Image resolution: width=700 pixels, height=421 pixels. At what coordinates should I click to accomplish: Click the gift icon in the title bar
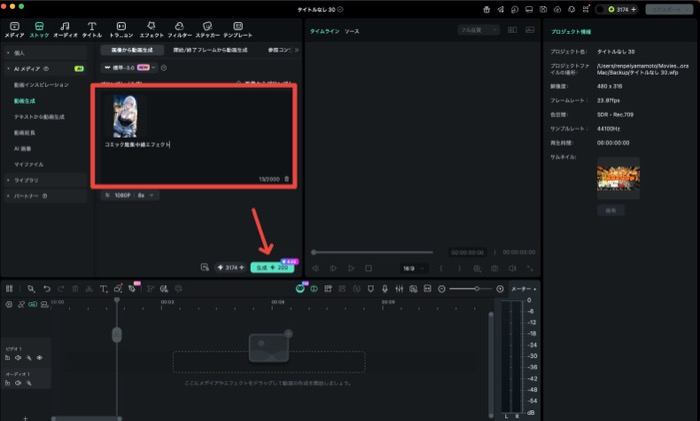pos(487,9)
